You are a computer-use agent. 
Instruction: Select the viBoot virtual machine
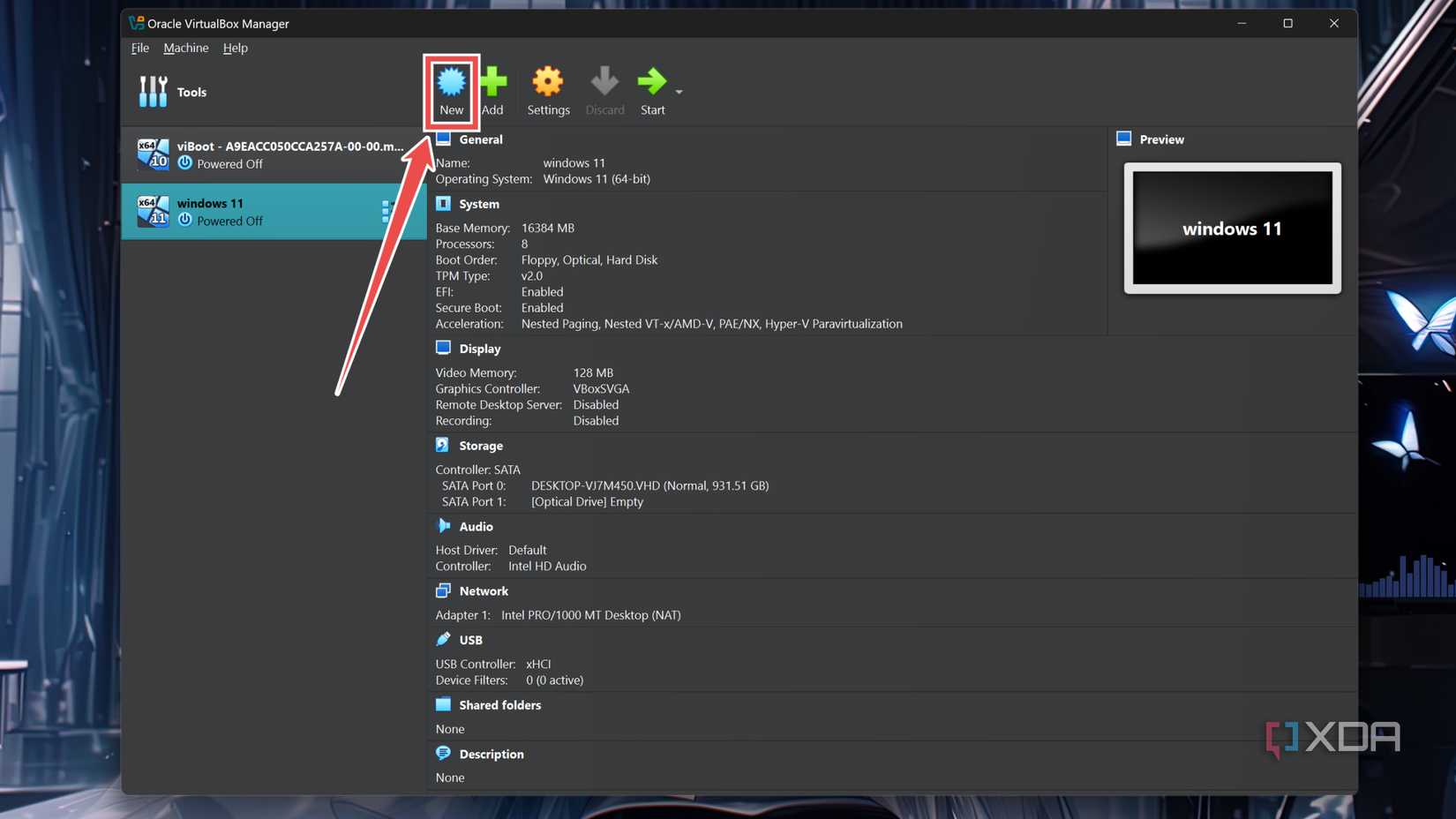[x=265, y=154]
